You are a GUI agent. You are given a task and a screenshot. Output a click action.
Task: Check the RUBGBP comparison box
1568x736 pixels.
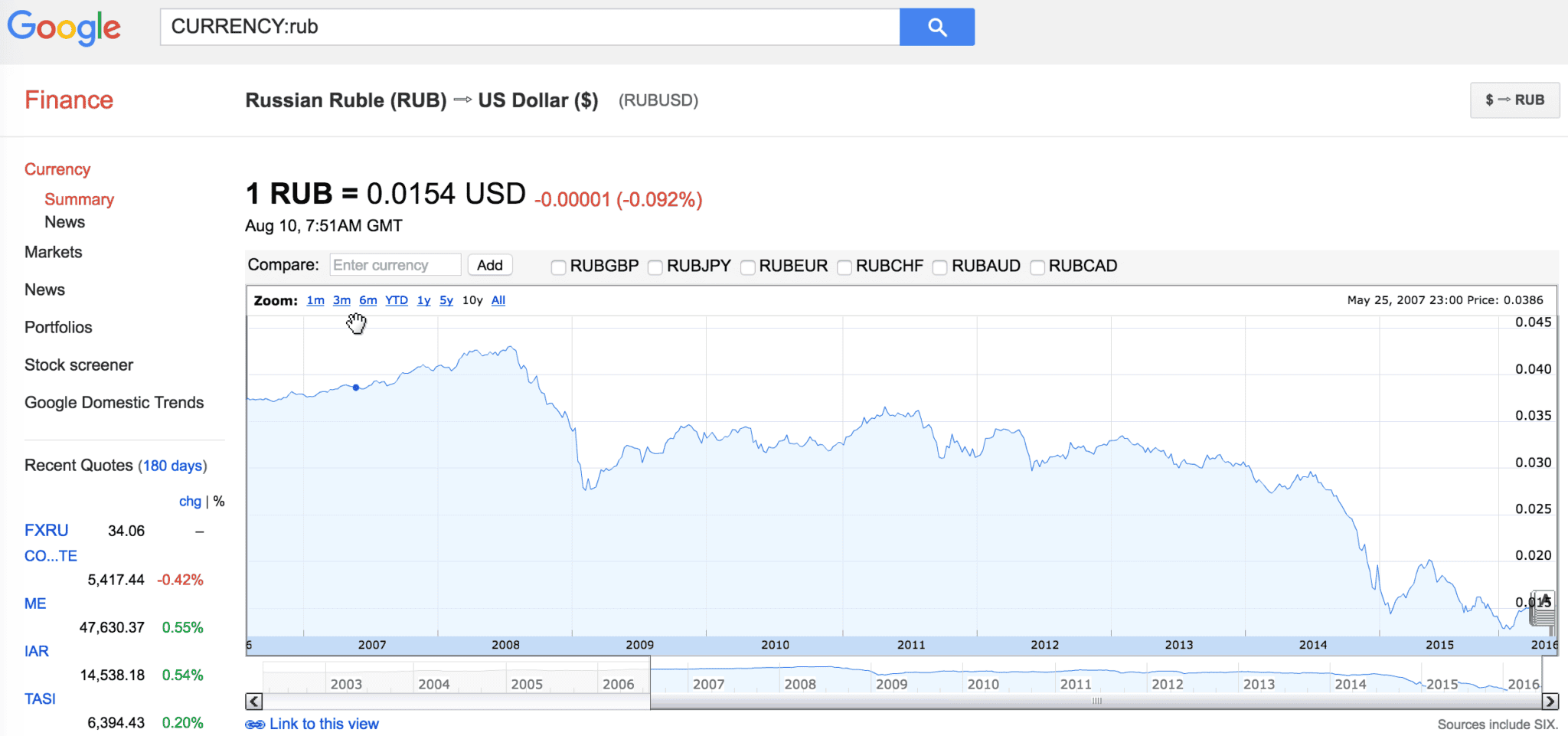[558, 267]
